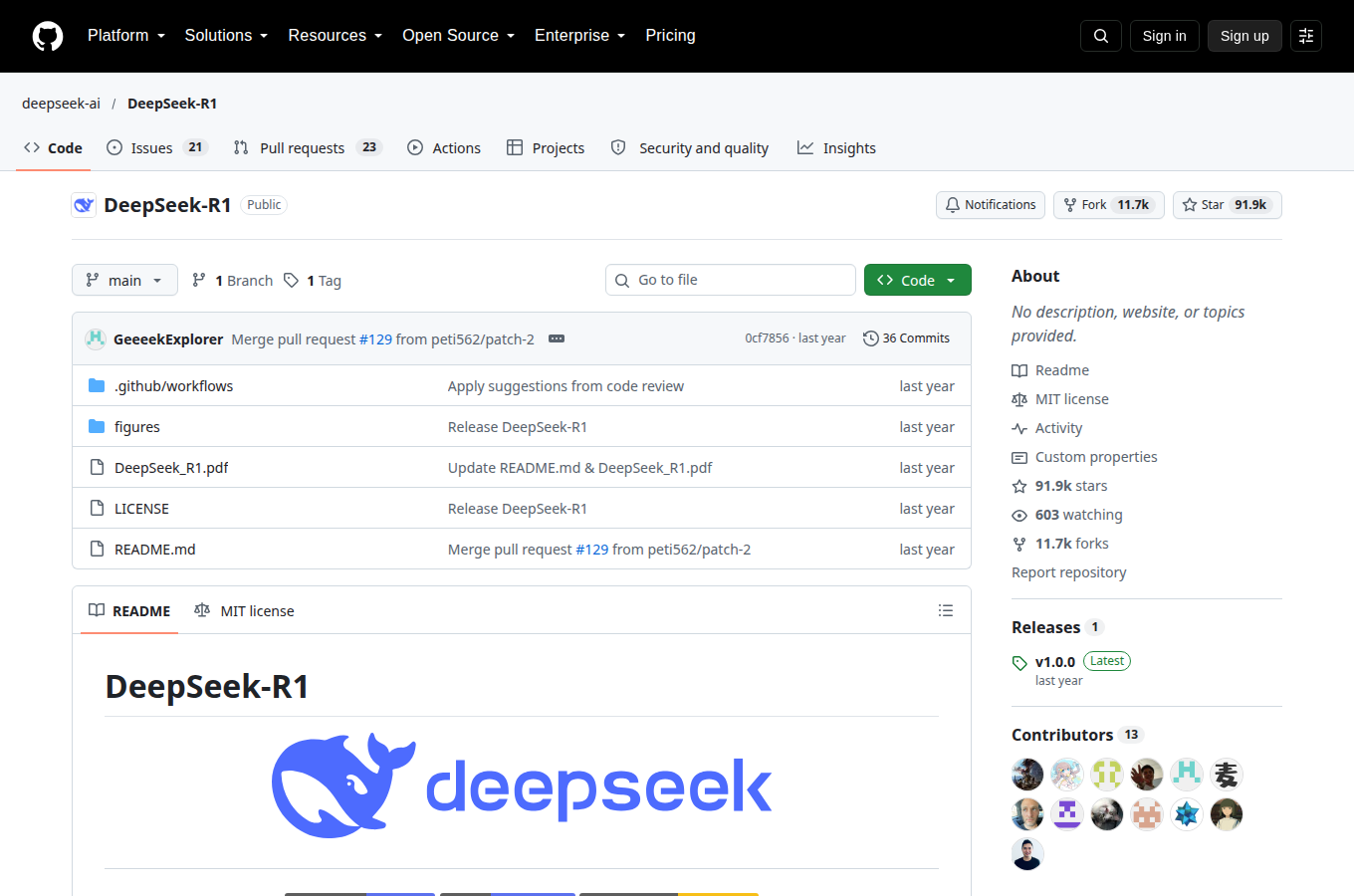Click the 1 Tag link

pos(313,281)
